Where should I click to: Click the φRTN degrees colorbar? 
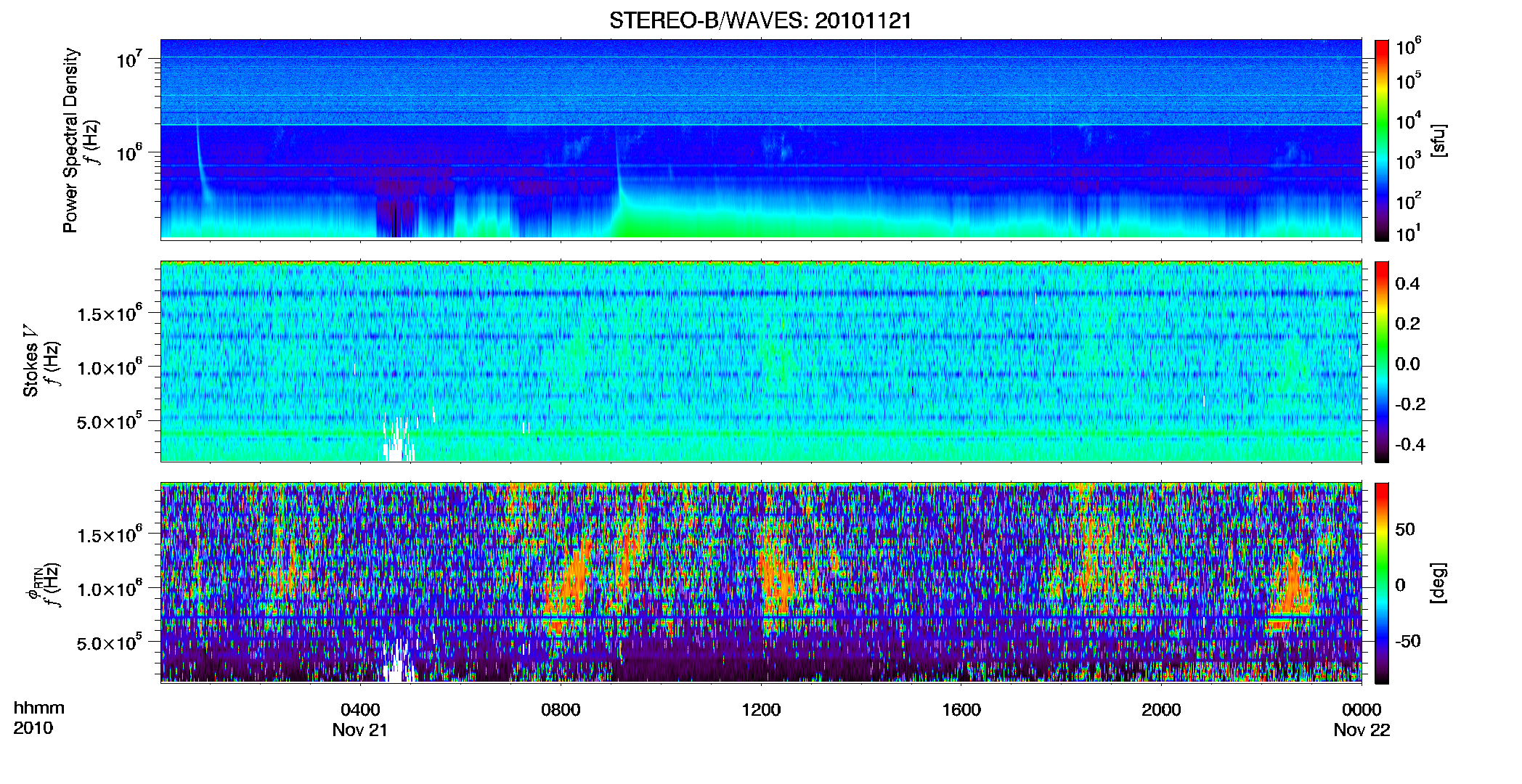click(x=1382, y=583)
